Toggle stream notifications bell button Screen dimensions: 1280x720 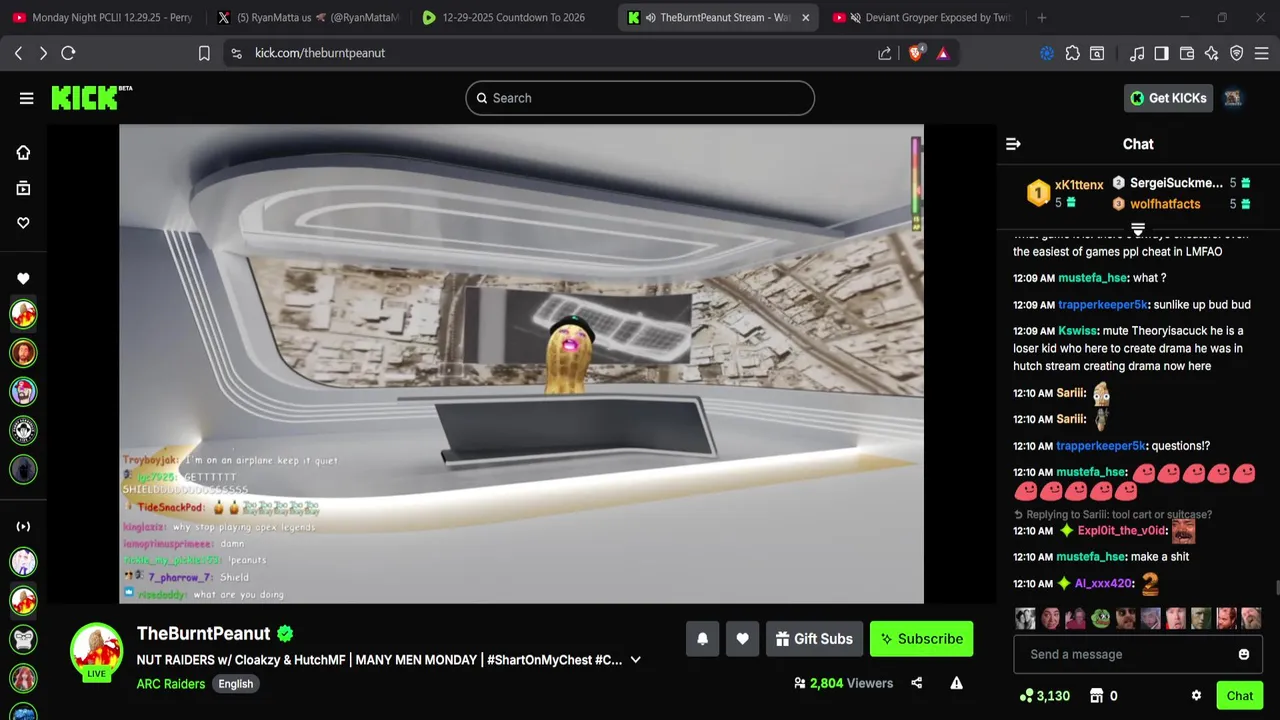pyautogui.click(x=702, y=639)
